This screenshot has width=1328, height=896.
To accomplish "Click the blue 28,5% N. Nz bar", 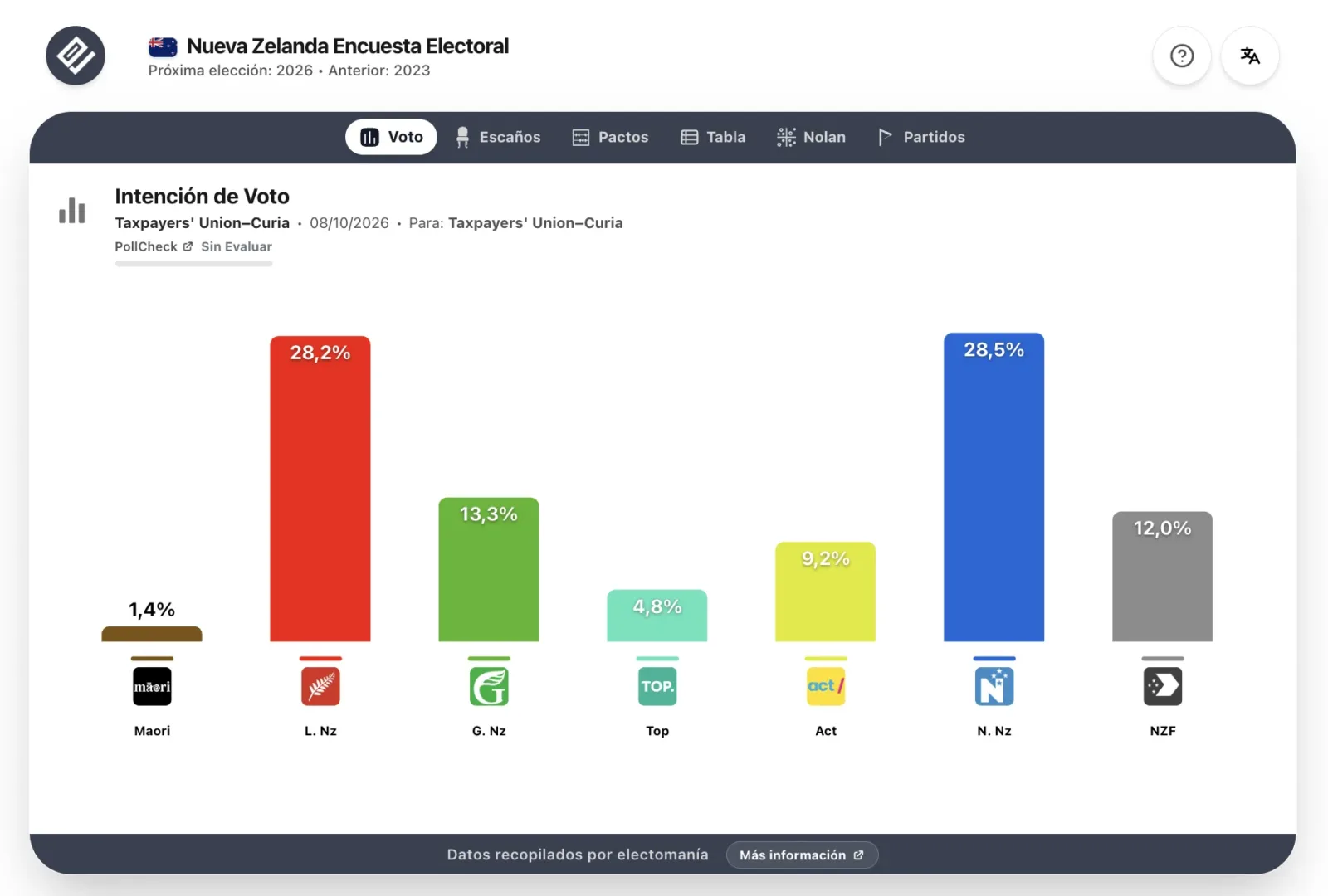I will point(994,487).
